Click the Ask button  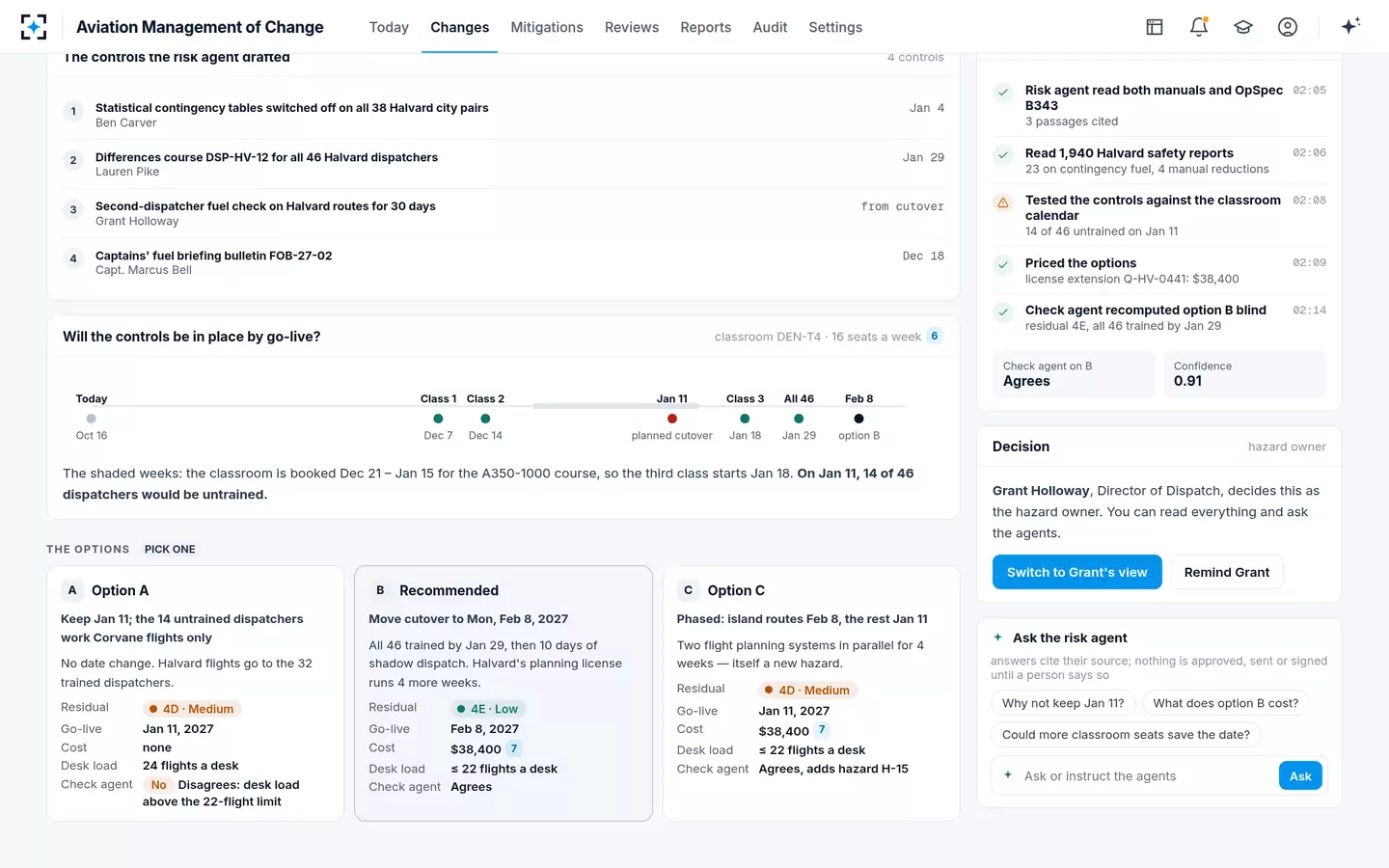[1300, 776]
